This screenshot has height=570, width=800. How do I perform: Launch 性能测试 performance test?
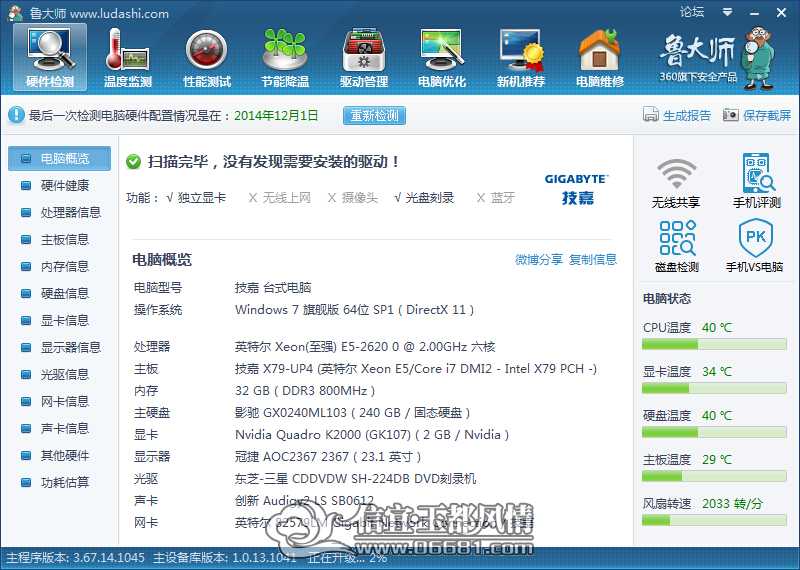tap(207, 57)
